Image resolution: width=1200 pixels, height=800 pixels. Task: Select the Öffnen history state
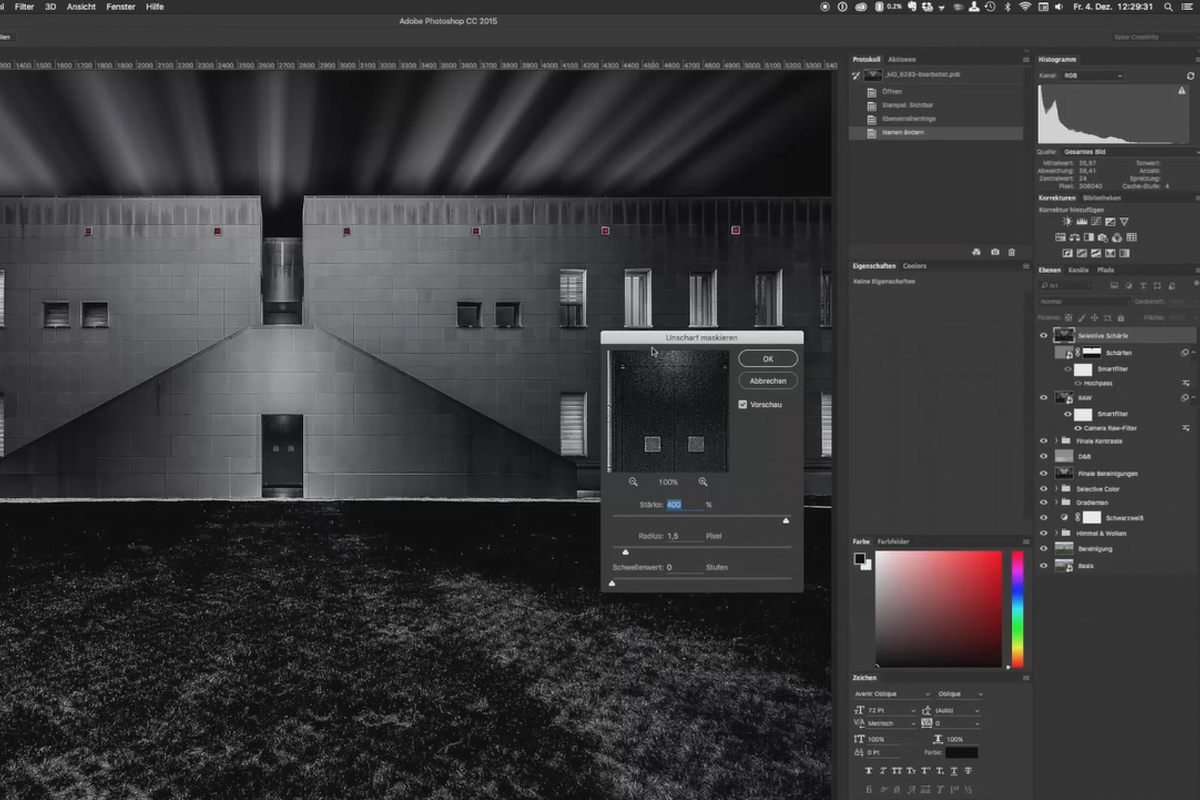point(936,91)
